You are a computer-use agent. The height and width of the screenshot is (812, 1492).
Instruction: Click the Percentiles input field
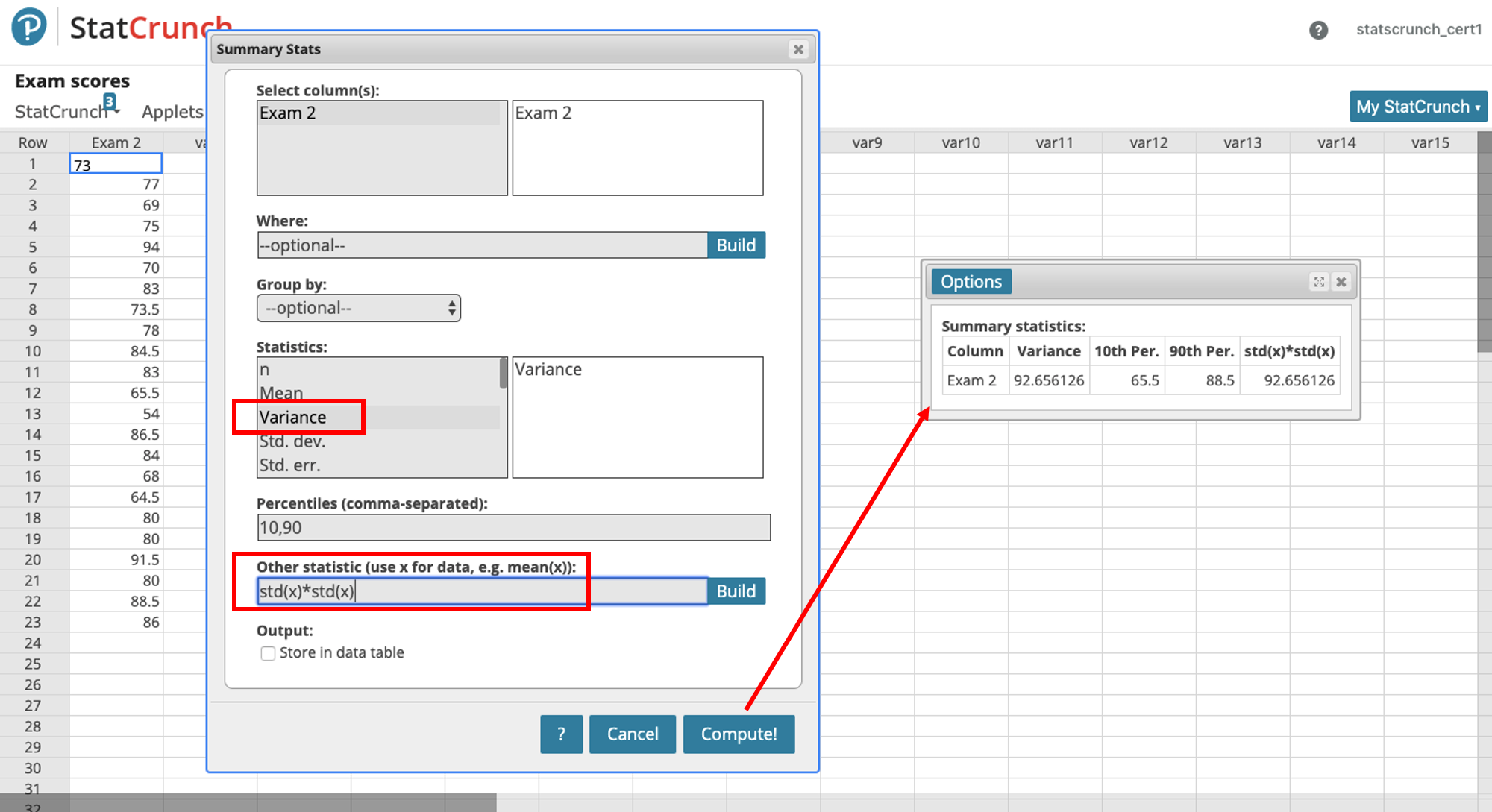coord(513,528)
